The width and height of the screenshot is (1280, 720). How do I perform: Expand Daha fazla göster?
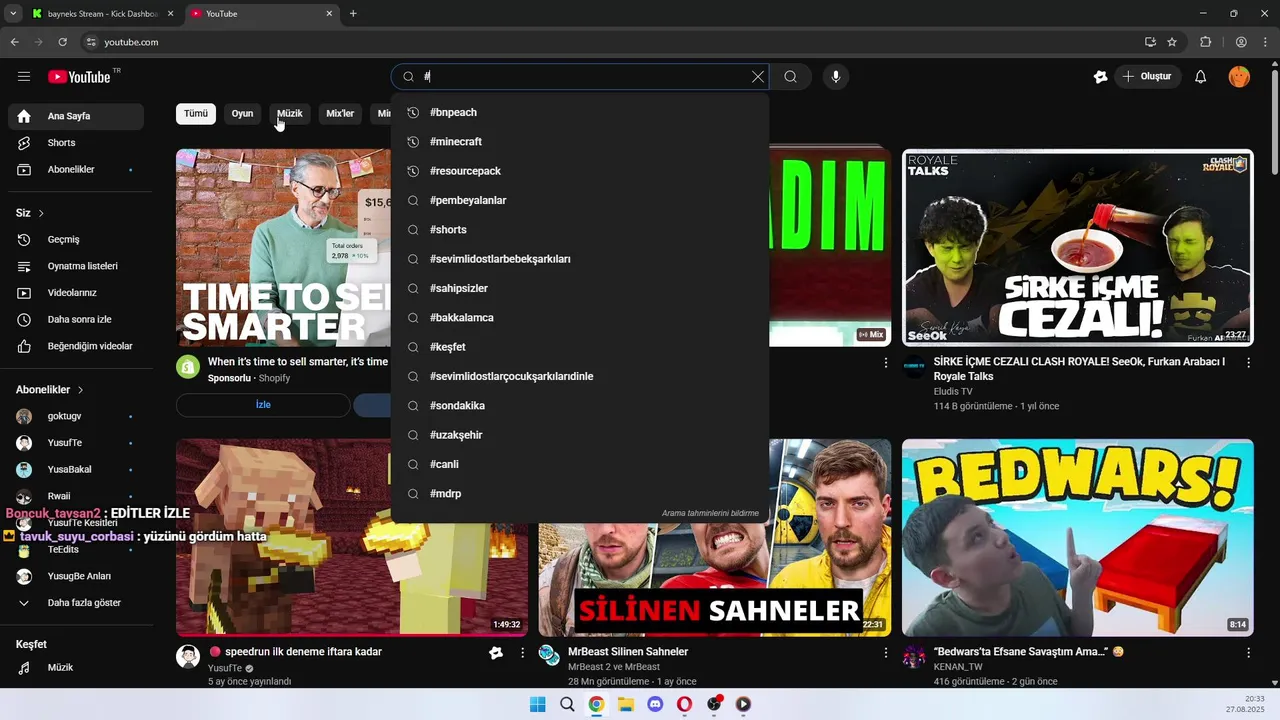click(x=76, y=603)
